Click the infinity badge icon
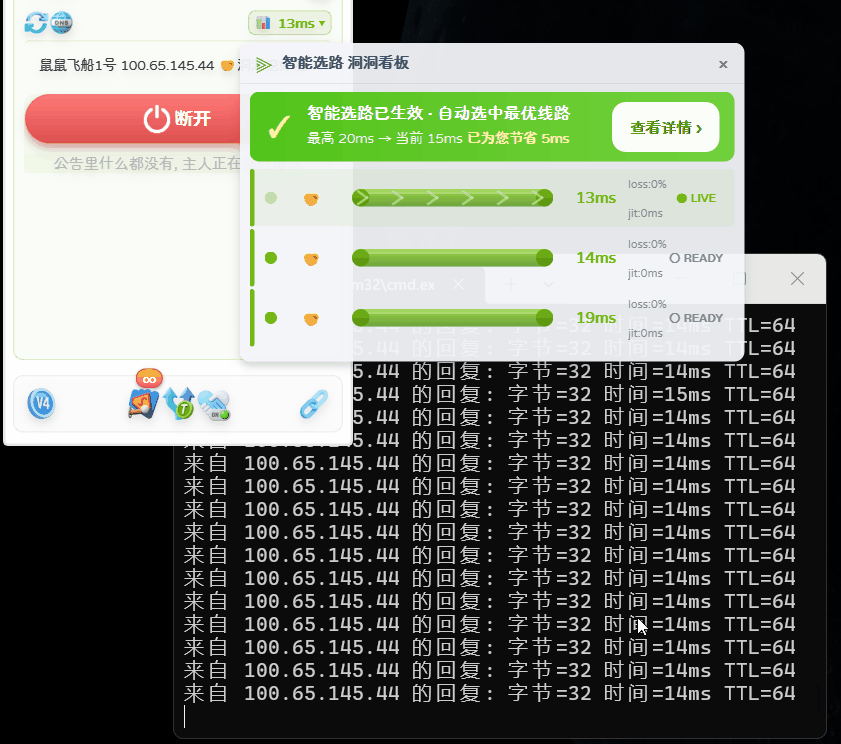Screen dimensions: 841x744 tap(149, 379)
